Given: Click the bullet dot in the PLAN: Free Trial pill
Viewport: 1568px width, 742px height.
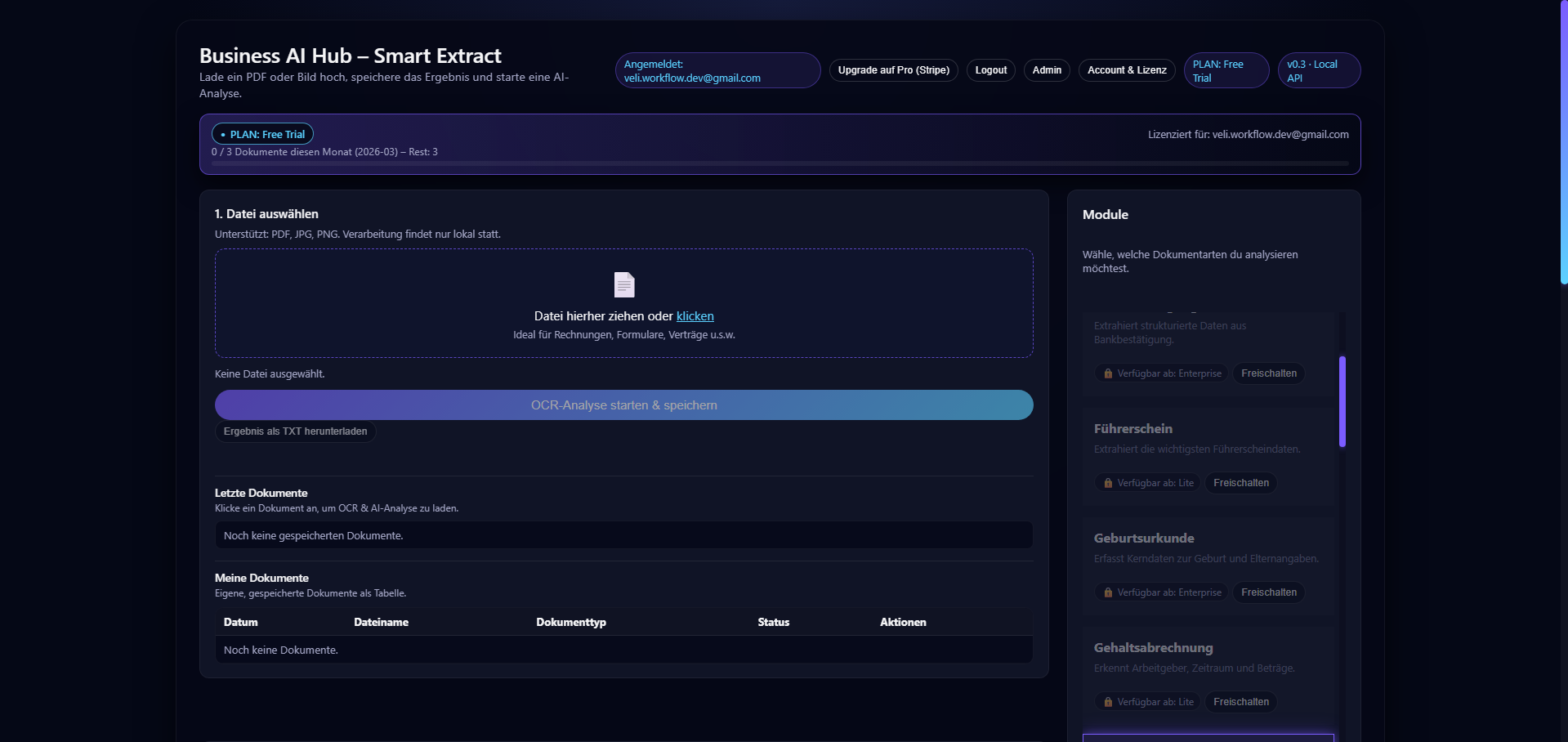Looking at the screenshot, I should 221,134.
